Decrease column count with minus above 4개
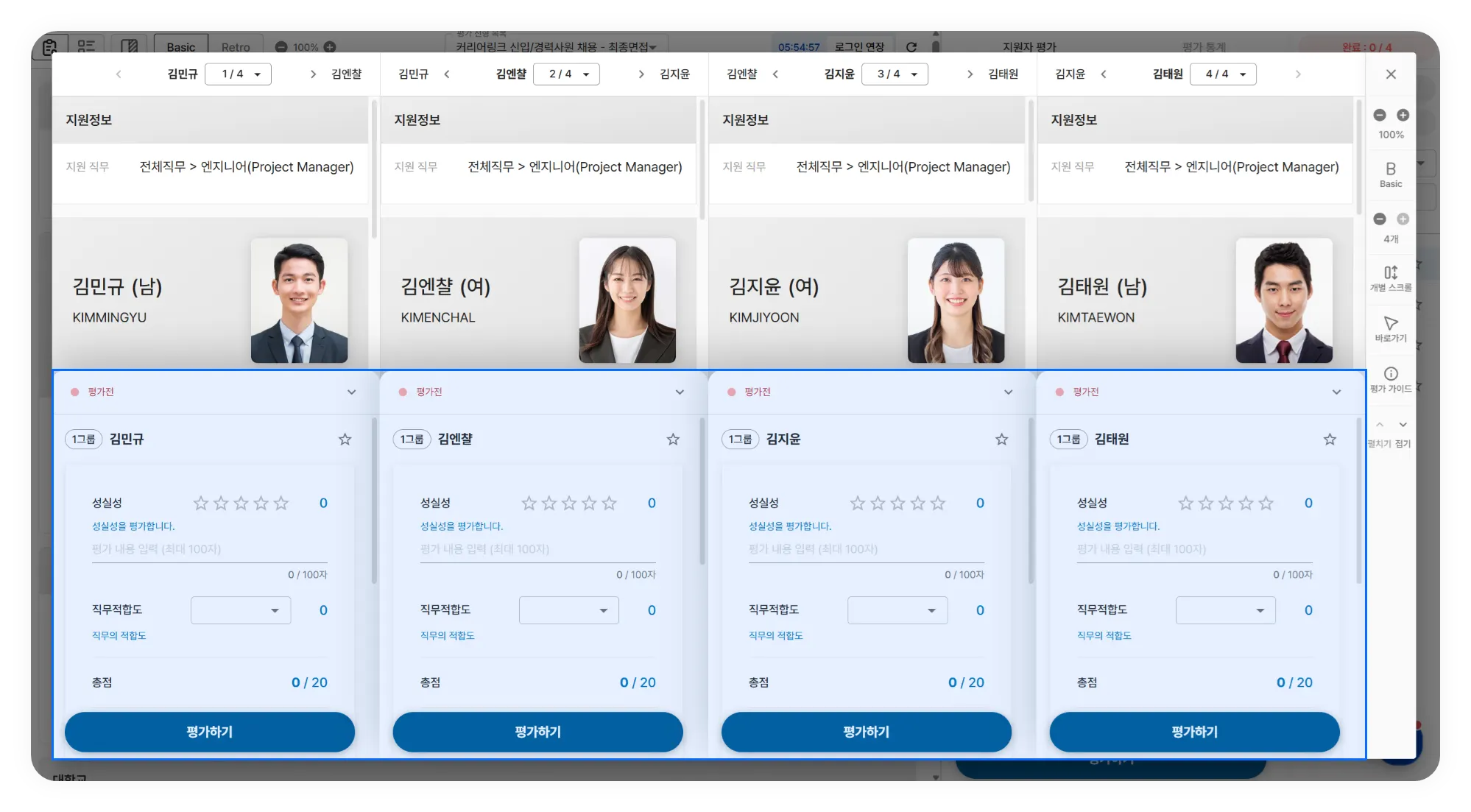The height and width of the screenshot is (812, 1471). (x=1379, y=219)
